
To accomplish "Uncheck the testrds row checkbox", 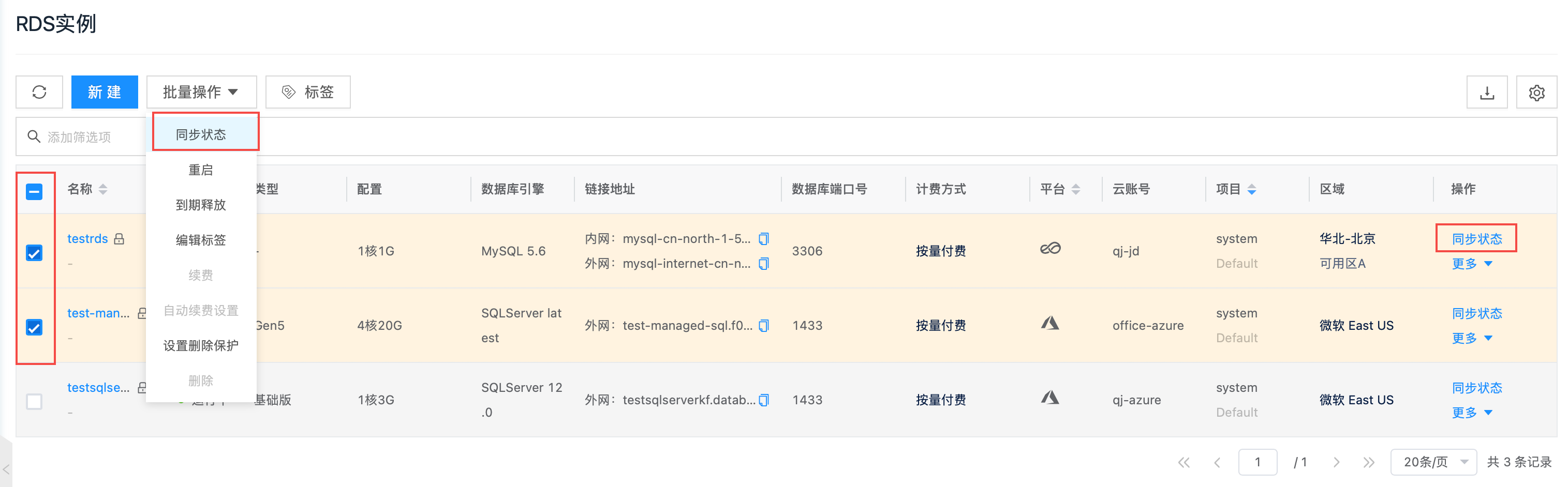I will (34, 253).
